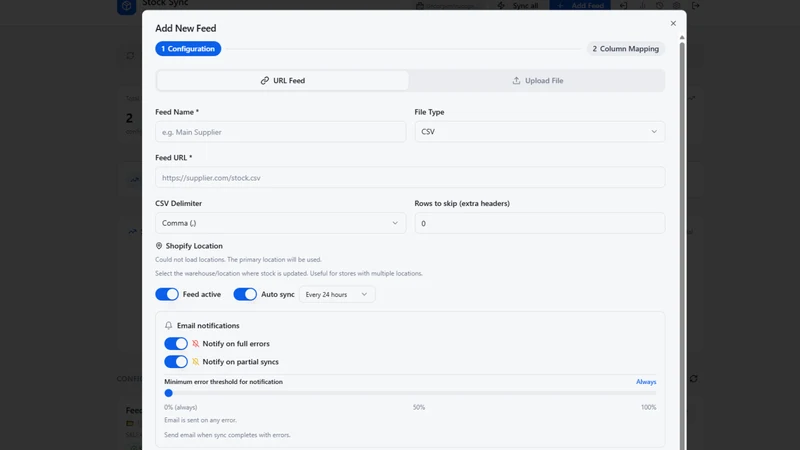Click the Sync all button in header
Viewport: 800px width, 450px height.
518,6
